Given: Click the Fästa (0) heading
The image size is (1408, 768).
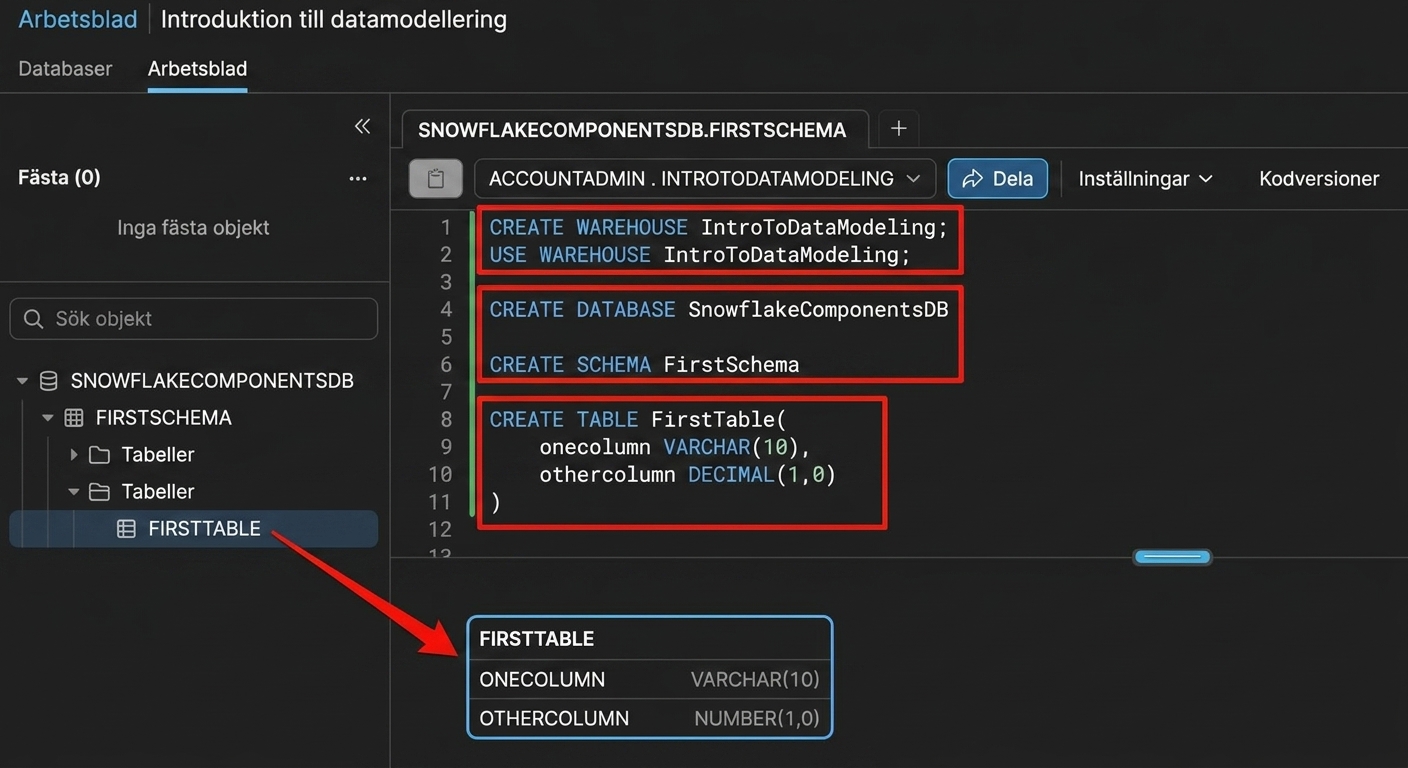Looking at the screenshot, I should click(59, 178).
